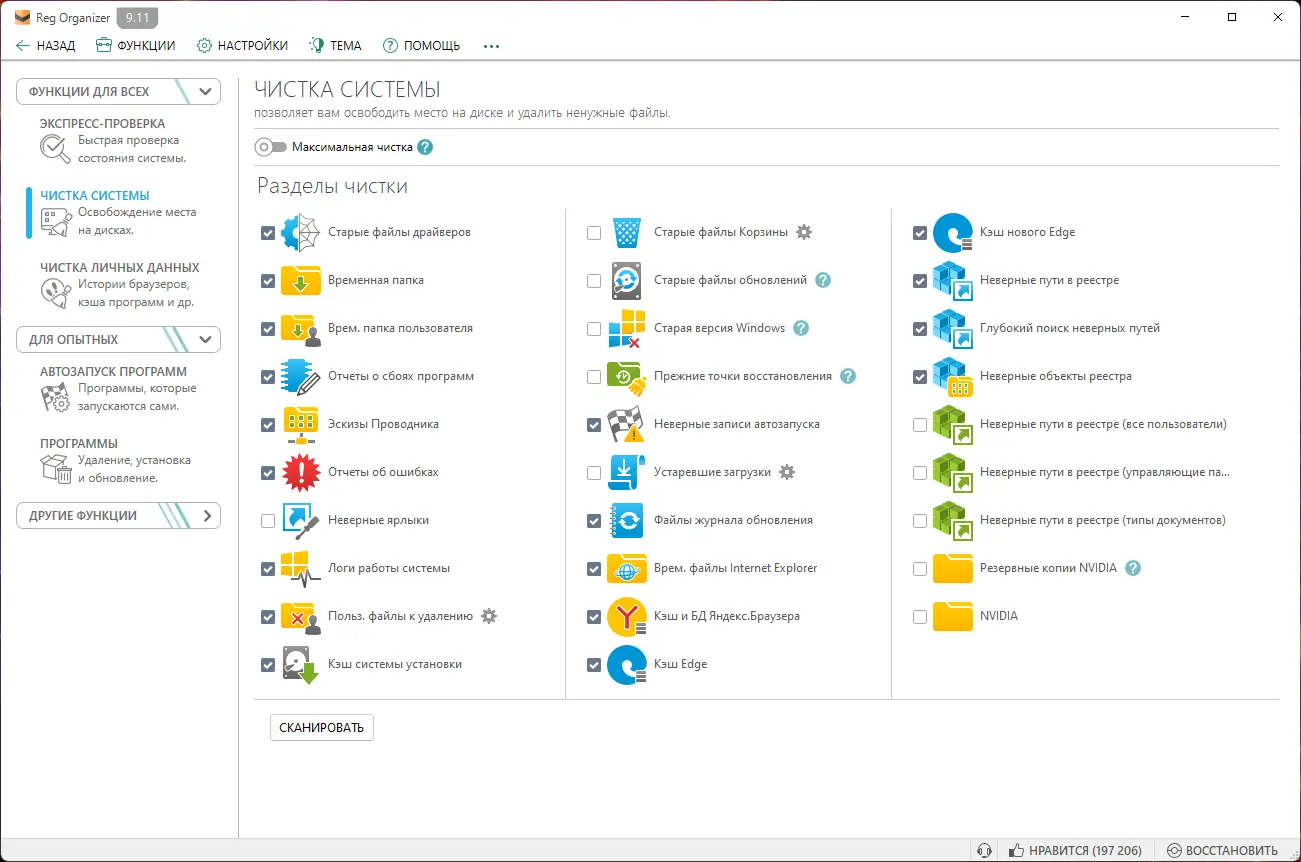Go back with НАЗАД
The width and height of the screenshot is (1301, 862).
click(46, 45)
